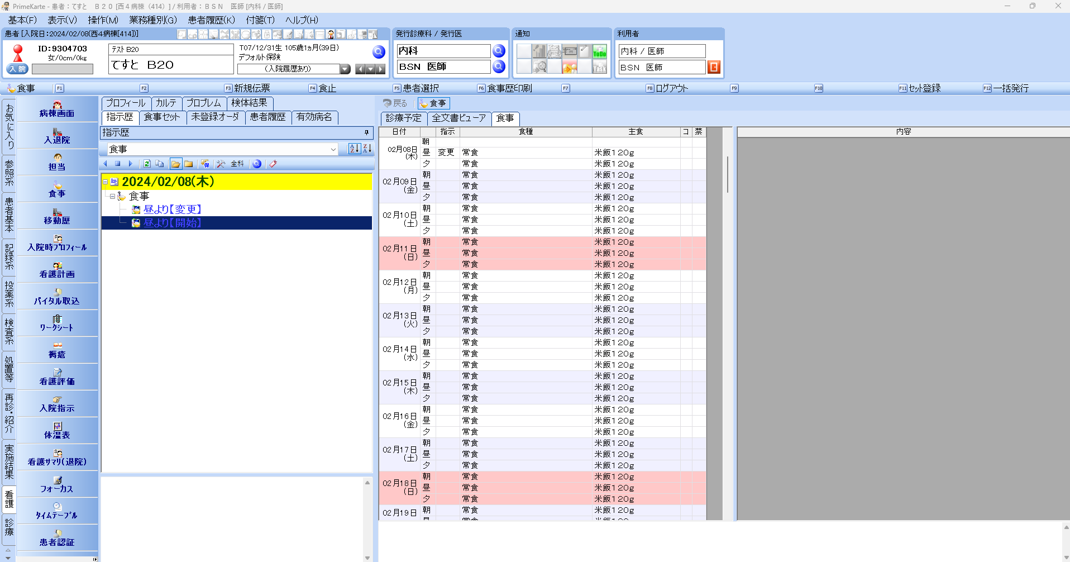Click the tools icon in 指示歴 toolbar
1070x562 pixels.
220,164
